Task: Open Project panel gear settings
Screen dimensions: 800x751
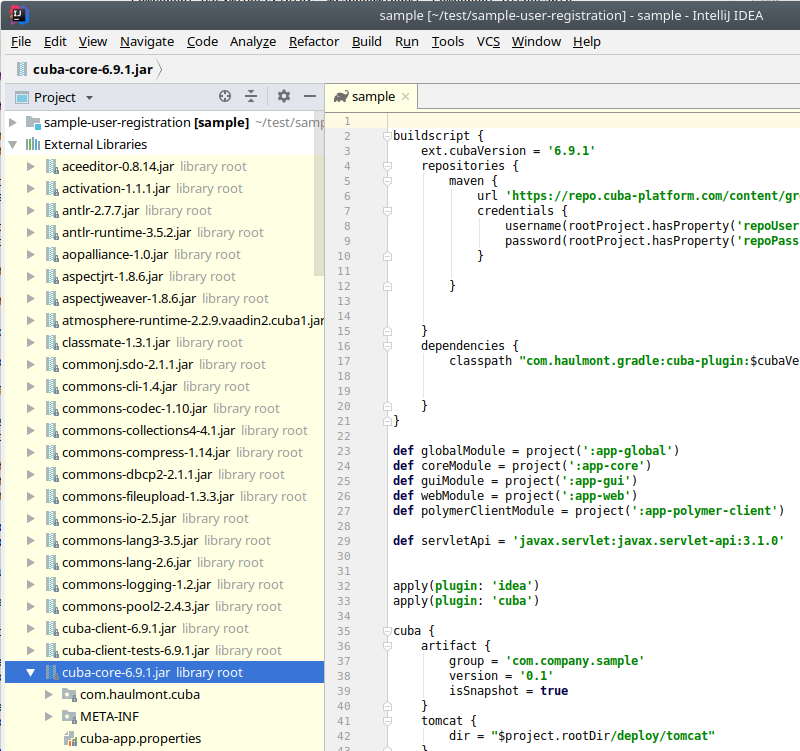Action: 284,96
